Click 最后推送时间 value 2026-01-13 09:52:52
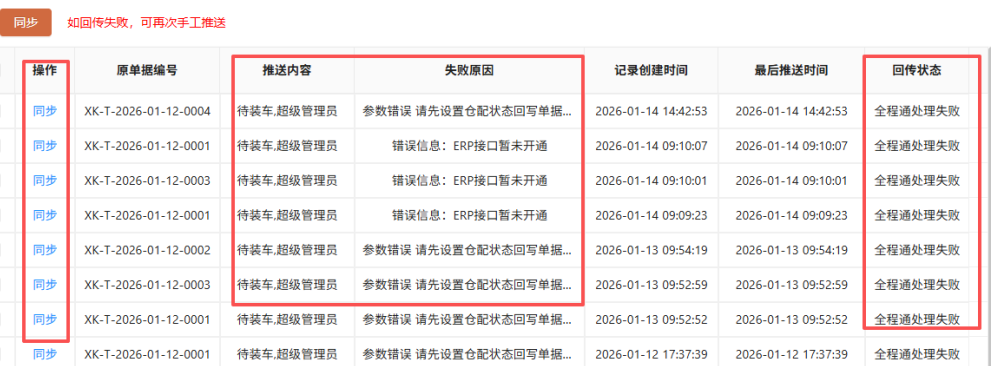Image resolution: width=991 pixels, height=366 pixels. coord(791,320)
